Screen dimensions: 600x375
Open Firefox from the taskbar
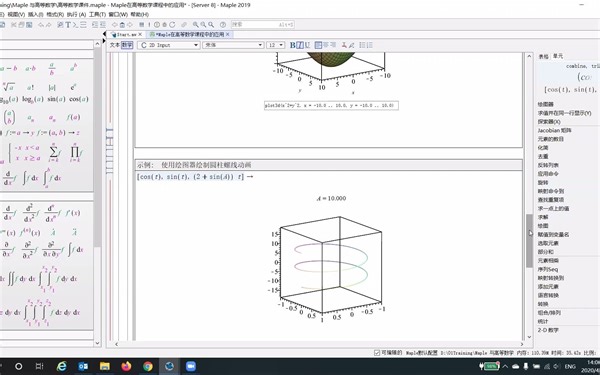click(126, 366)
